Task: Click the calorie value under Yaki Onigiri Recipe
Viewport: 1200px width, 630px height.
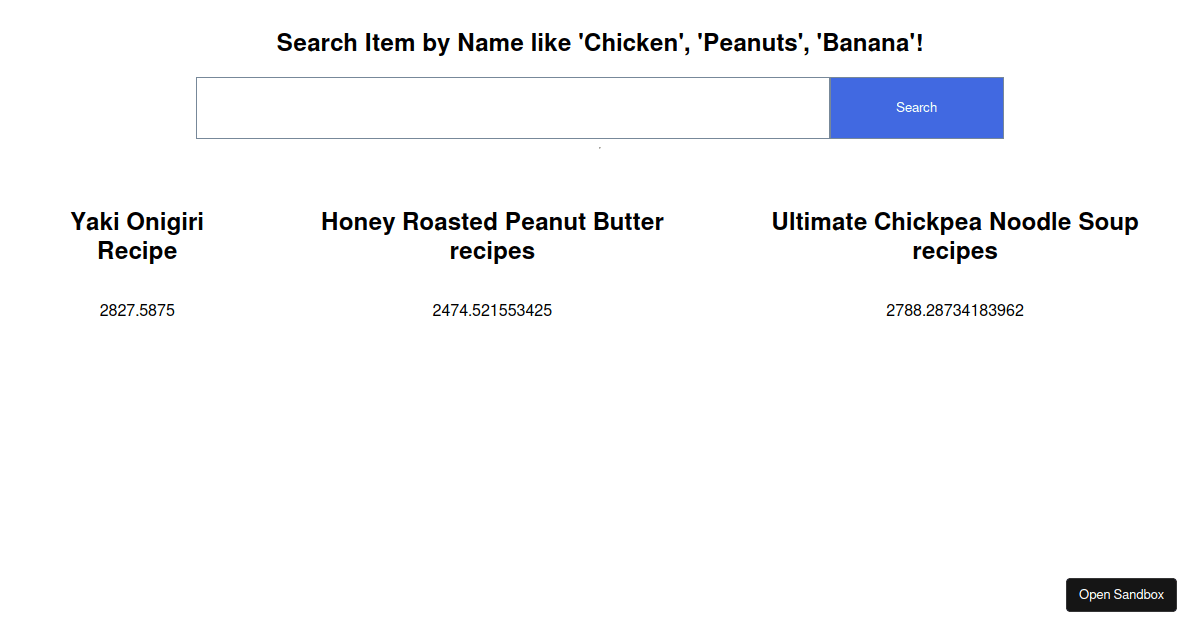Action: pos(136,310)
